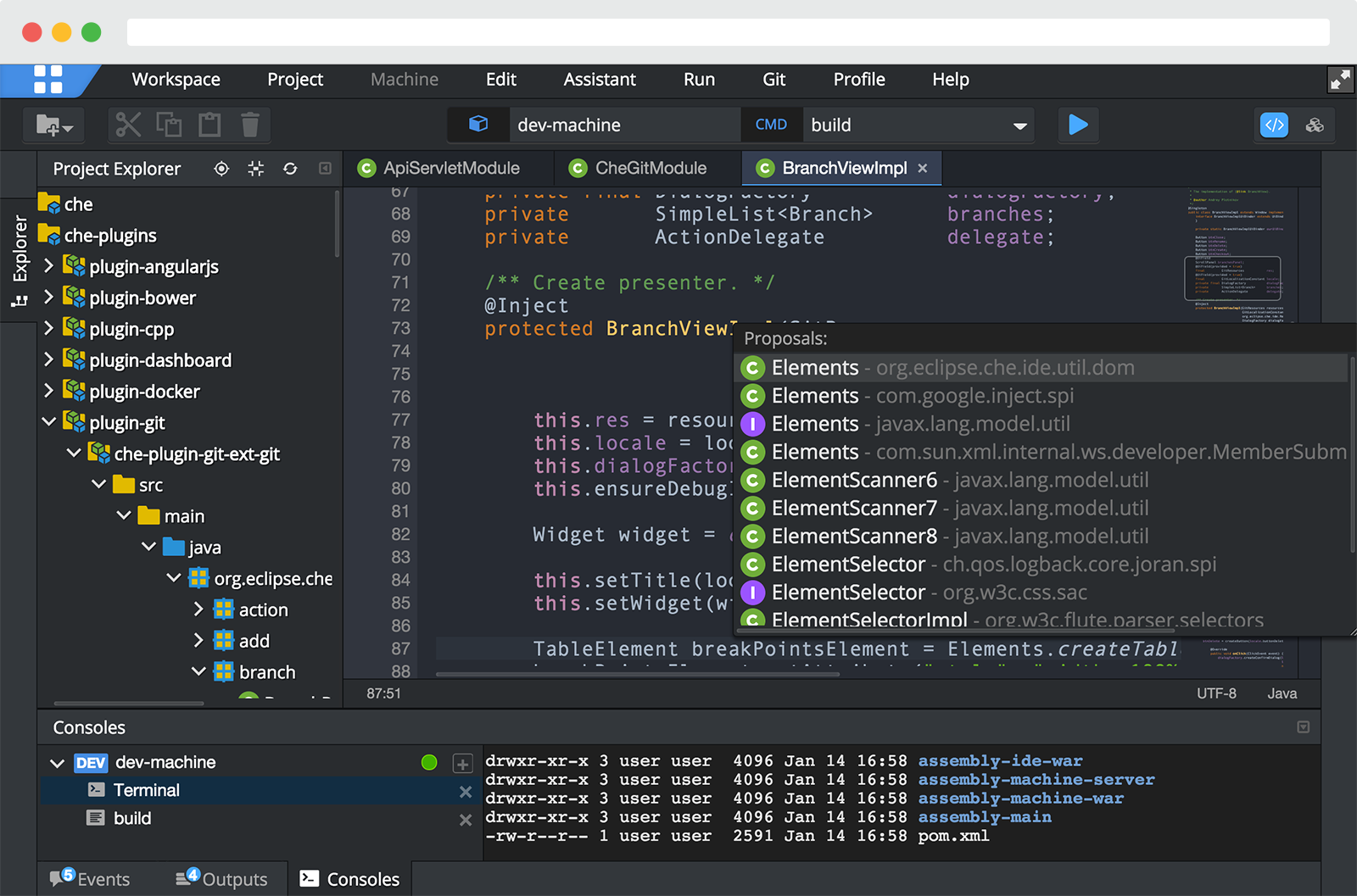Collapse all nodes in Project Explorer
The image size is (1357, 896).
tap(255, 169)
